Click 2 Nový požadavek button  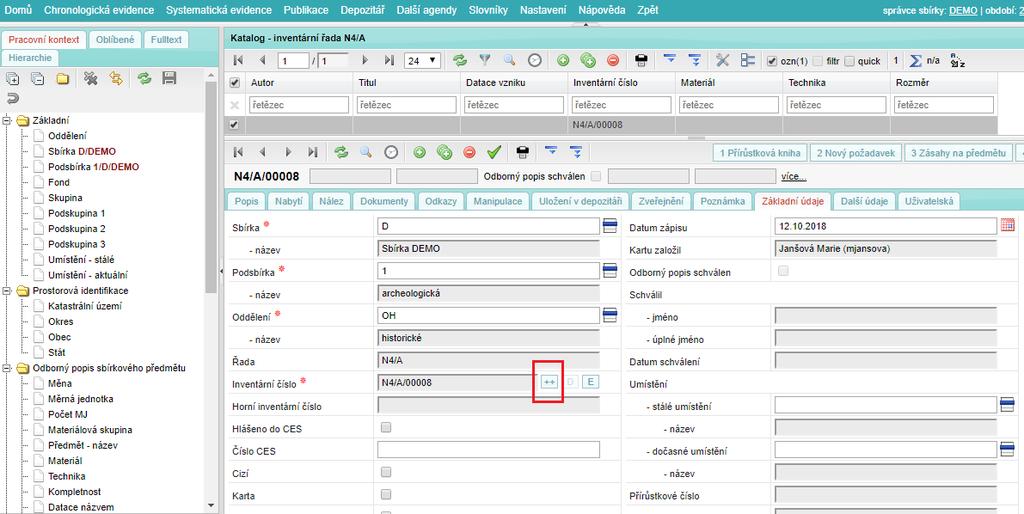(x=856, y=152)
